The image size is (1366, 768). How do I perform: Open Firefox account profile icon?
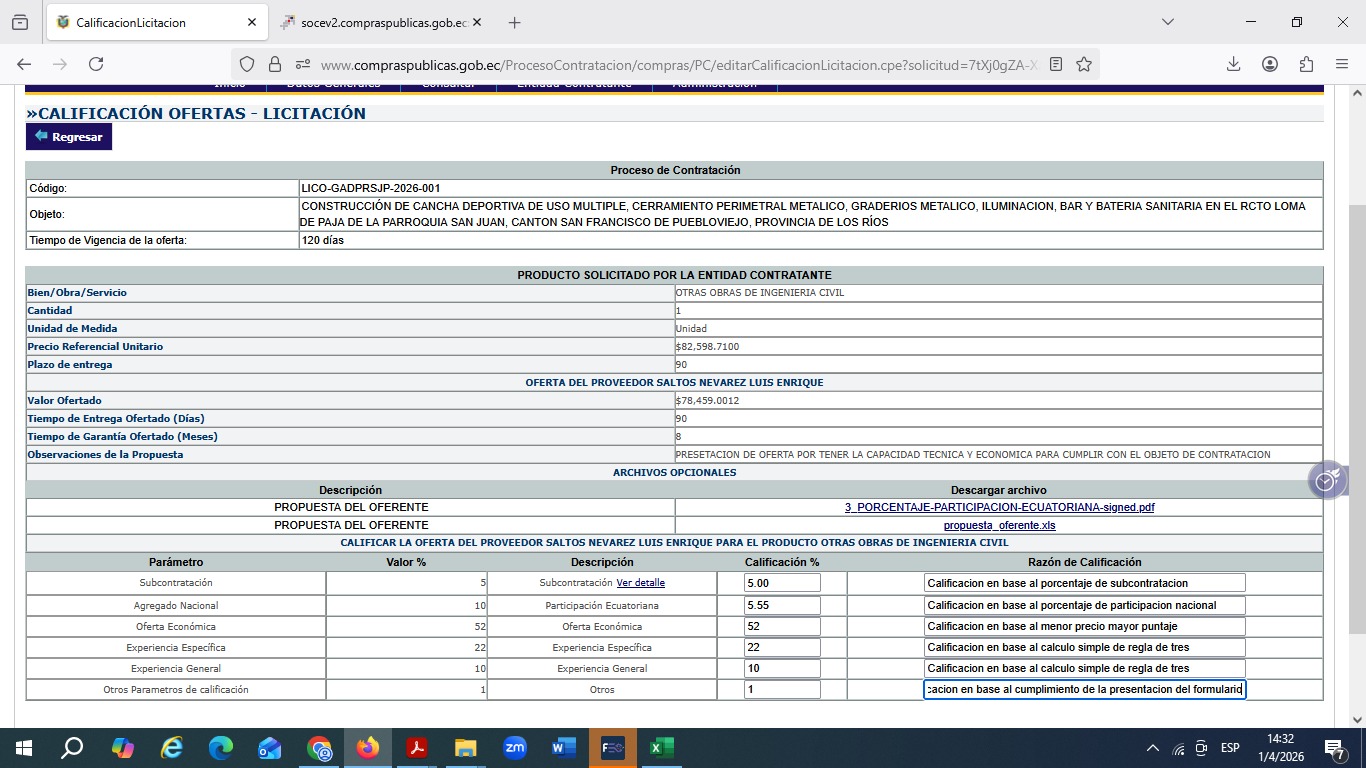[x=1270, y=64]
